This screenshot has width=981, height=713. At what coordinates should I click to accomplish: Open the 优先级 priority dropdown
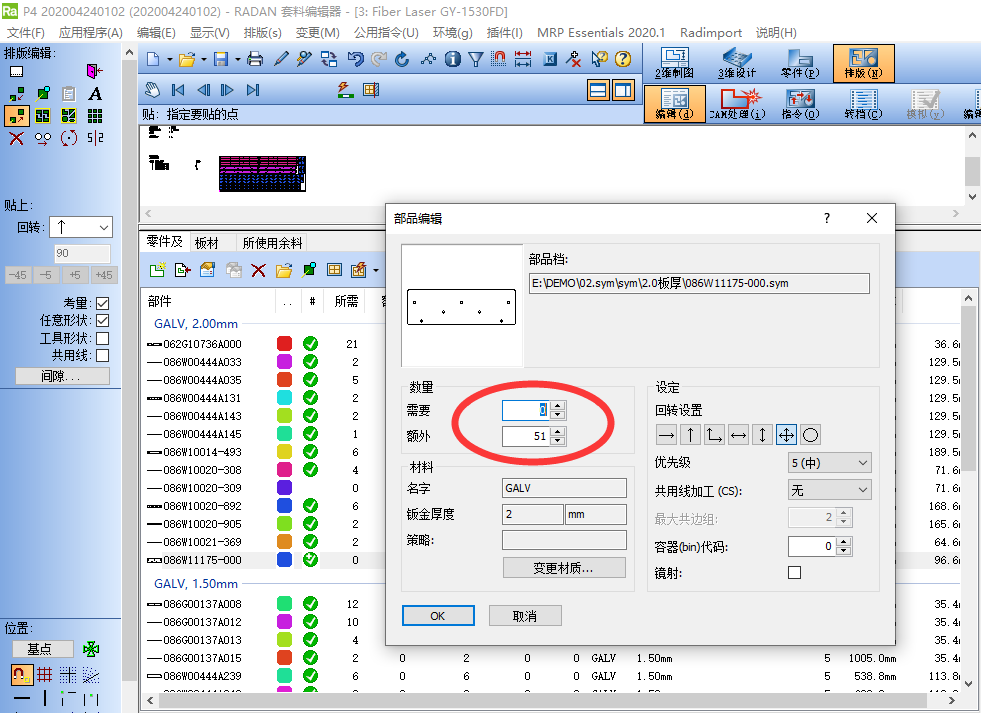coord(829,463)
